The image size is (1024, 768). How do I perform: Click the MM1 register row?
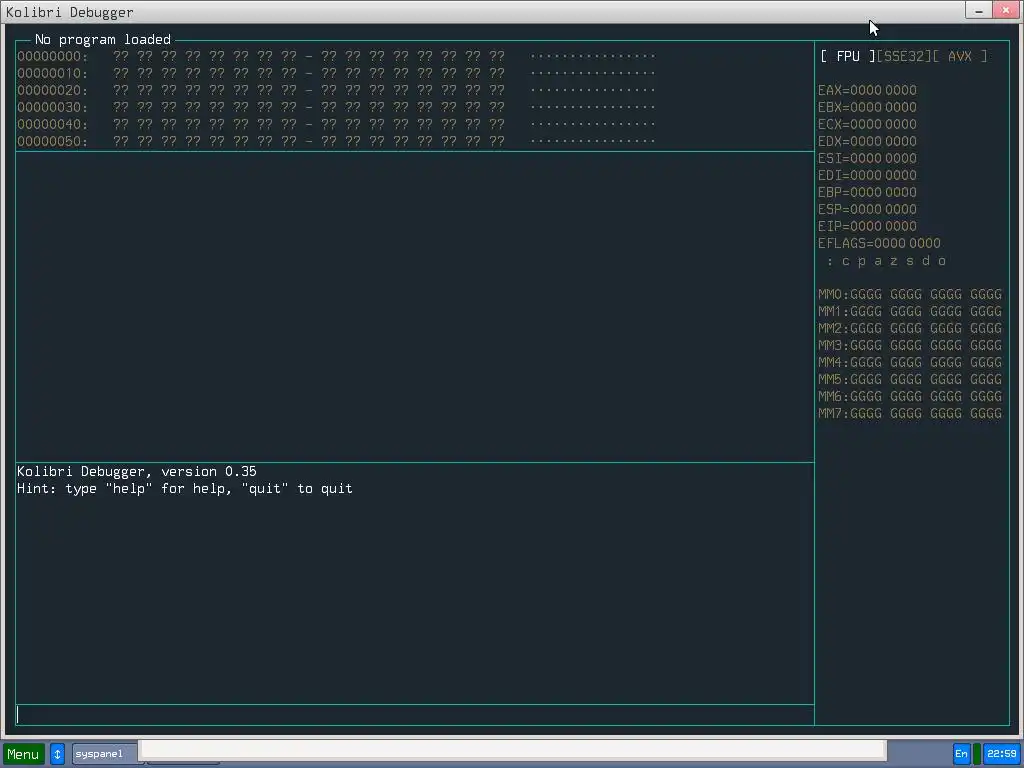(x=910, y=312)
